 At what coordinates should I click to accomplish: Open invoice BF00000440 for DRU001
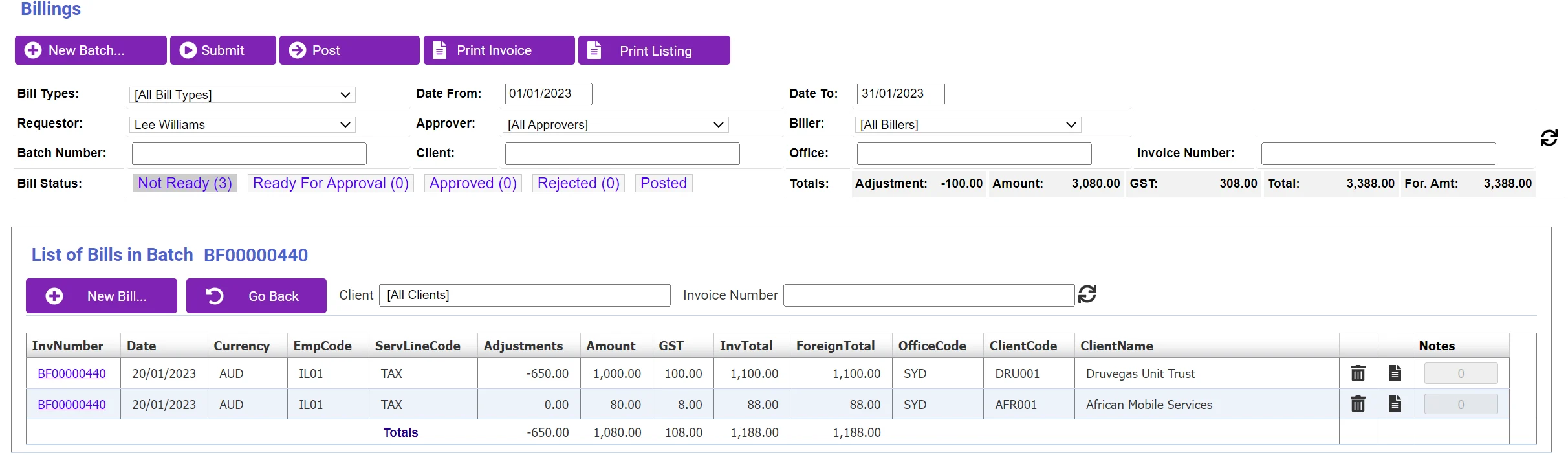coord(72,373)
